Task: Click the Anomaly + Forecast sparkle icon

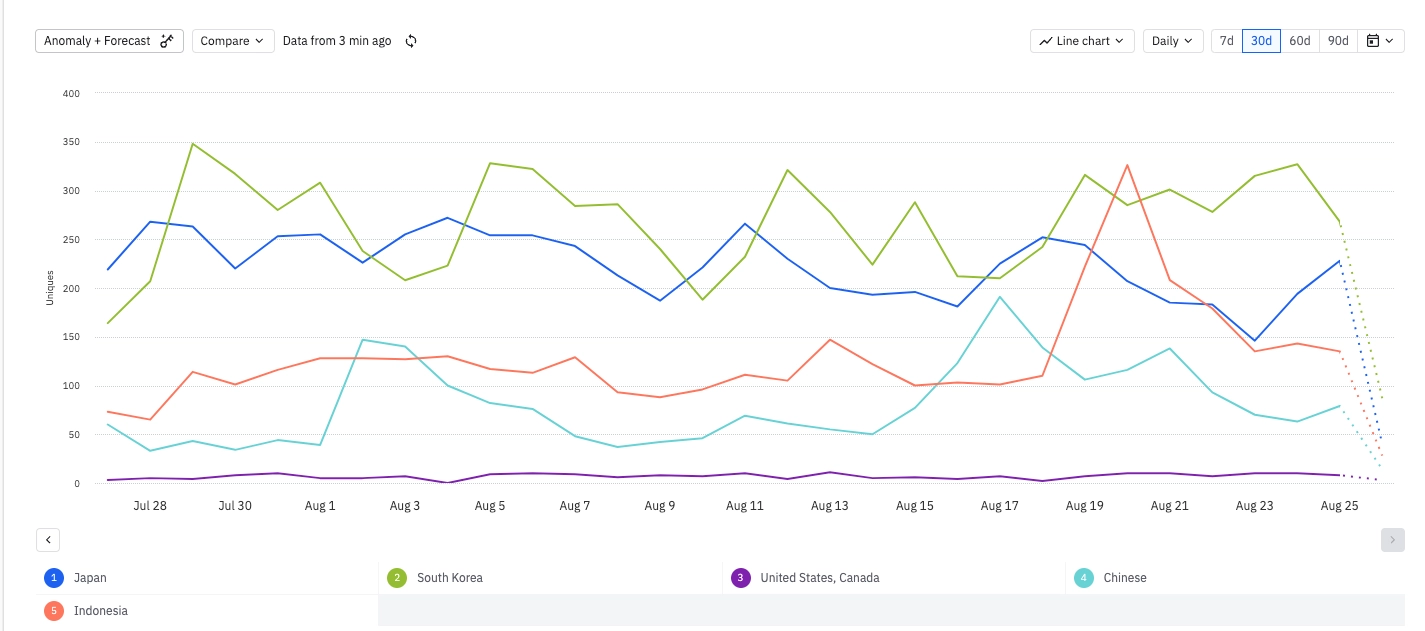Action: point(167,41)
